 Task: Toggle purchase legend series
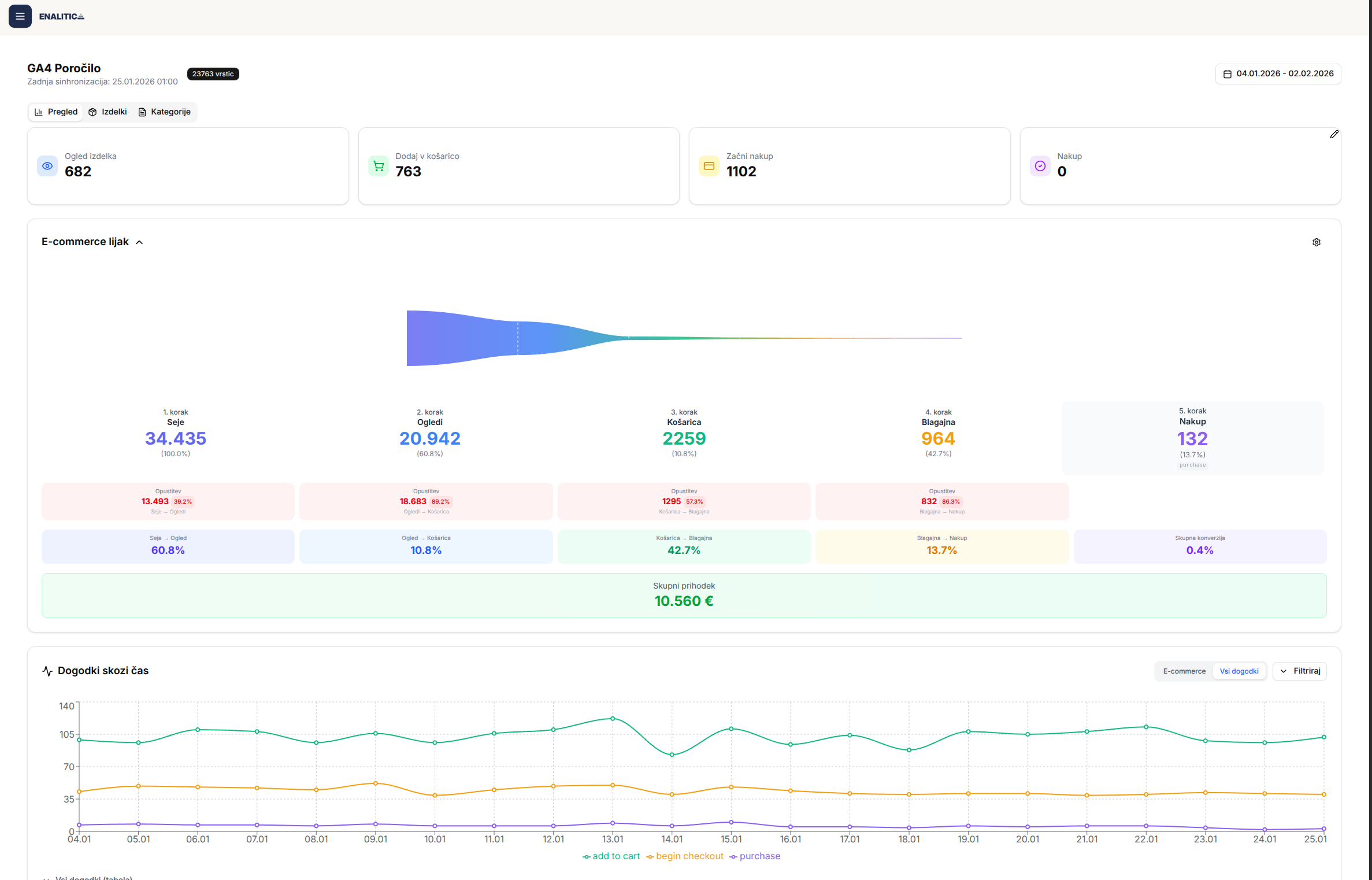pos(755,856)
